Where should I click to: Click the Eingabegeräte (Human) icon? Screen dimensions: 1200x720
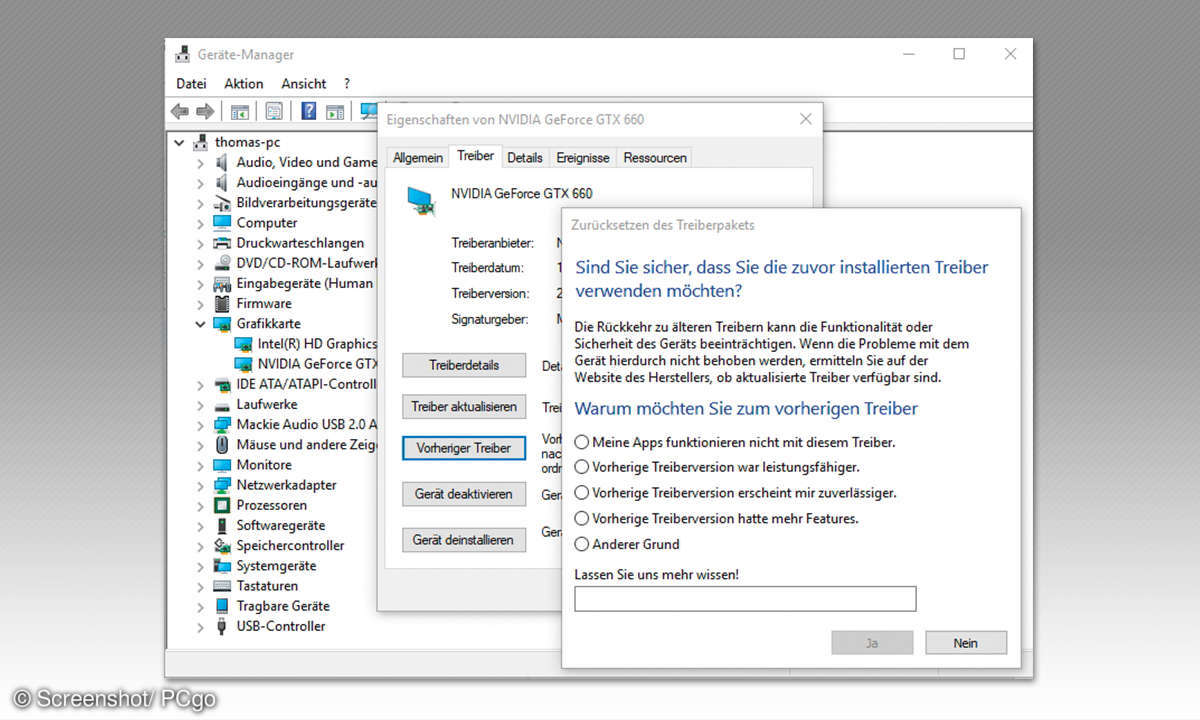coord(222,283)
